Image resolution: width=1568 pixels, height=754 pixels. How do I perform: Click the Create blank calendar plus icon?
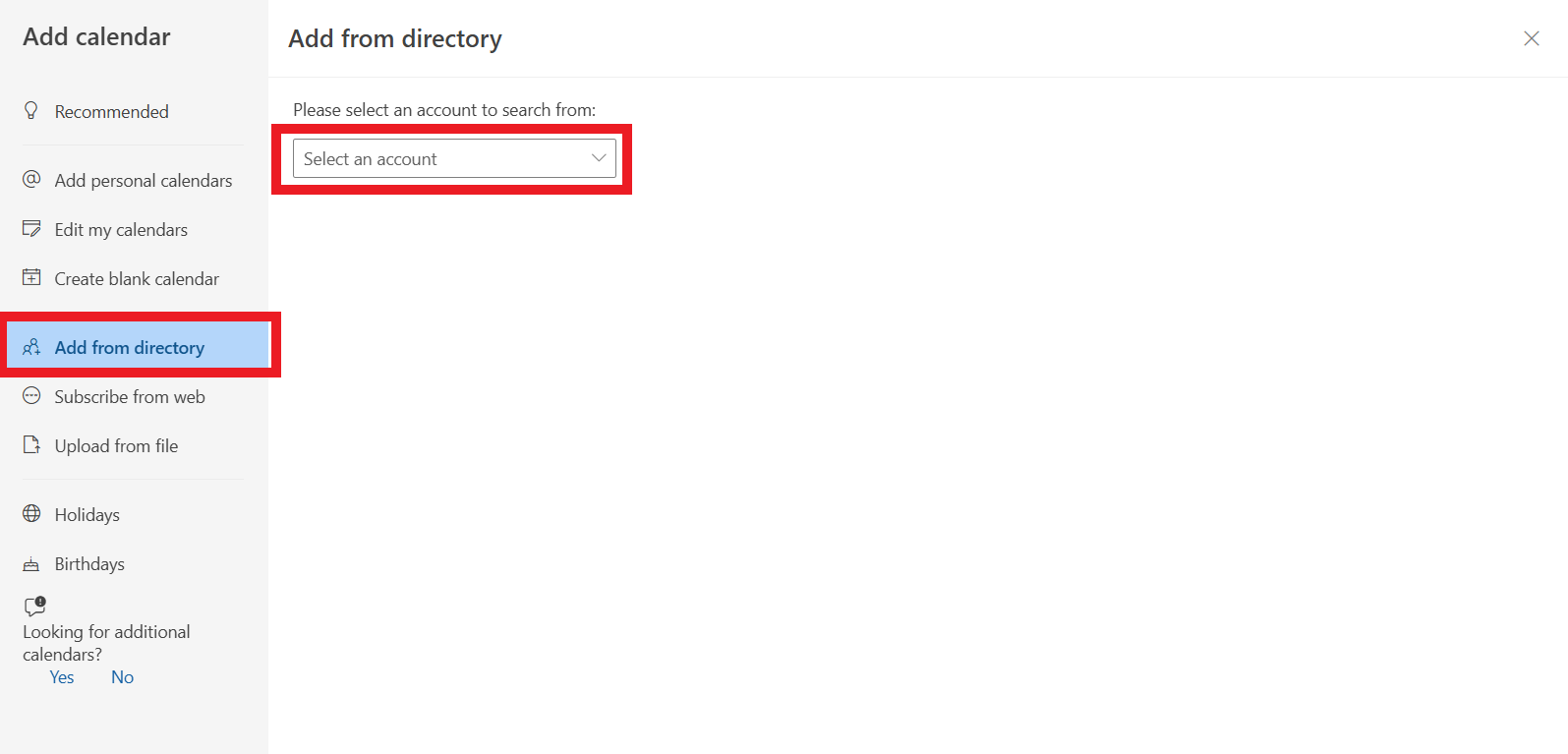(31, 277)
